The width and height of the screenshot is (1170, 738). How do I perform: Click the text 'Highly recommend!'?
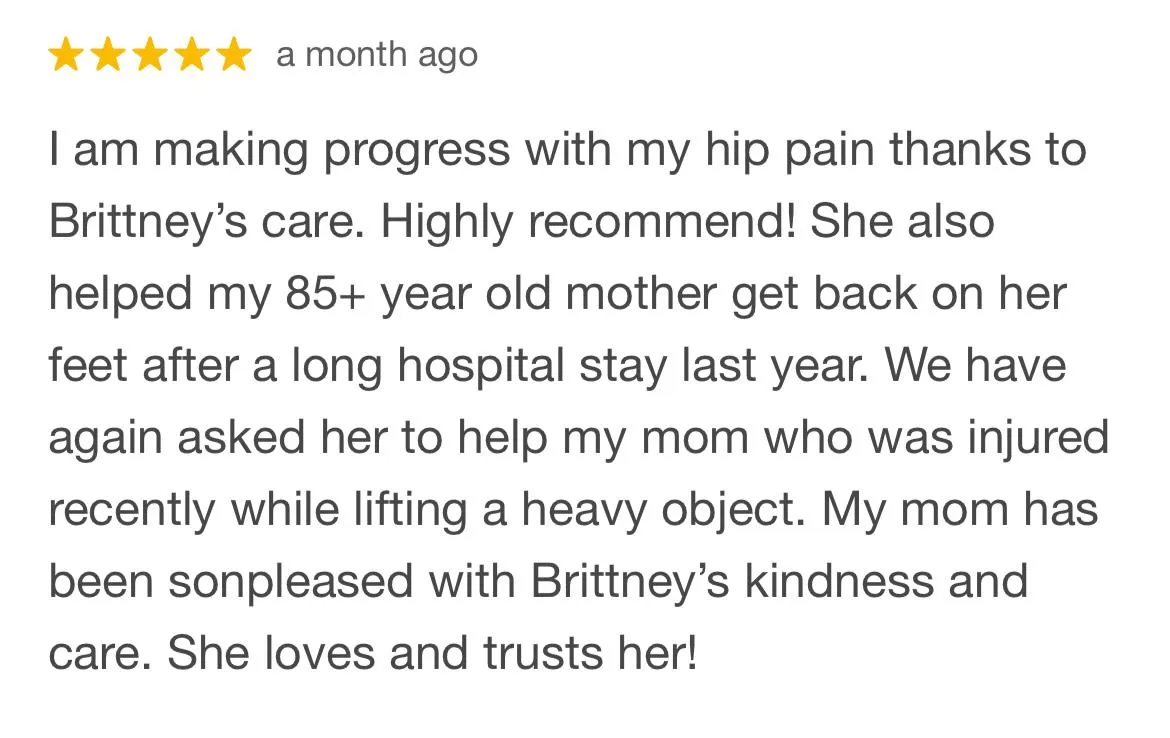[588, 222]
